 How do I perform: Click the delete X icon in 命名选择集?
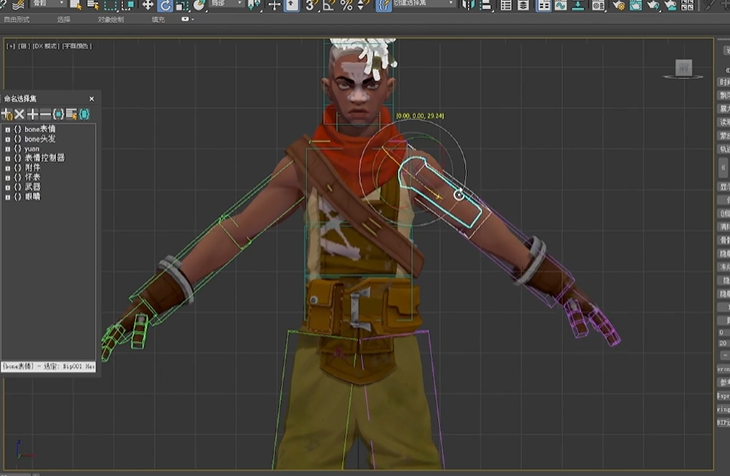[19, 114]
